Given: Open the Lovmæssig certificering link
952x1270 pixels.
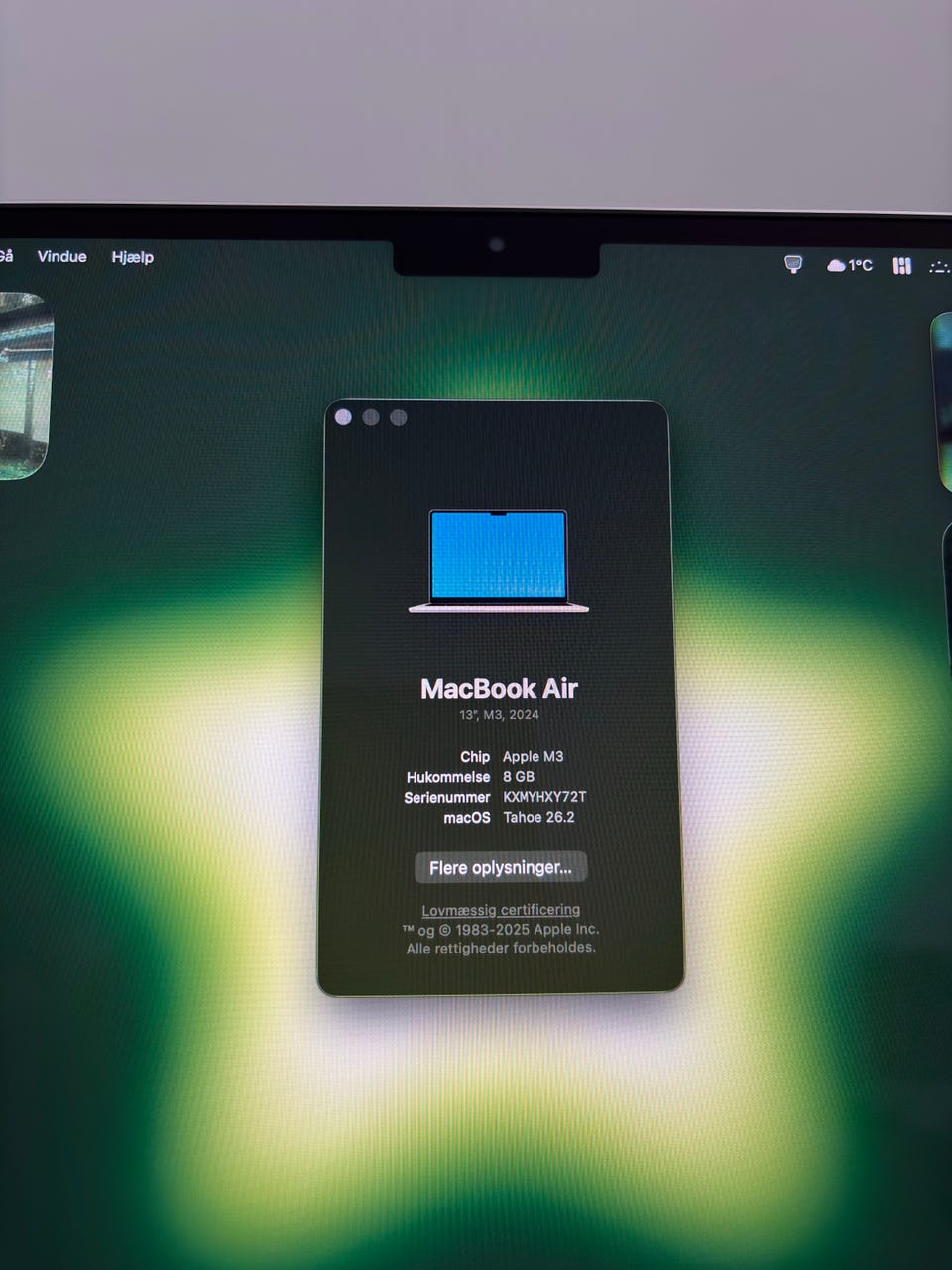Looking at the screenshot, I should (x=501, y=909).
